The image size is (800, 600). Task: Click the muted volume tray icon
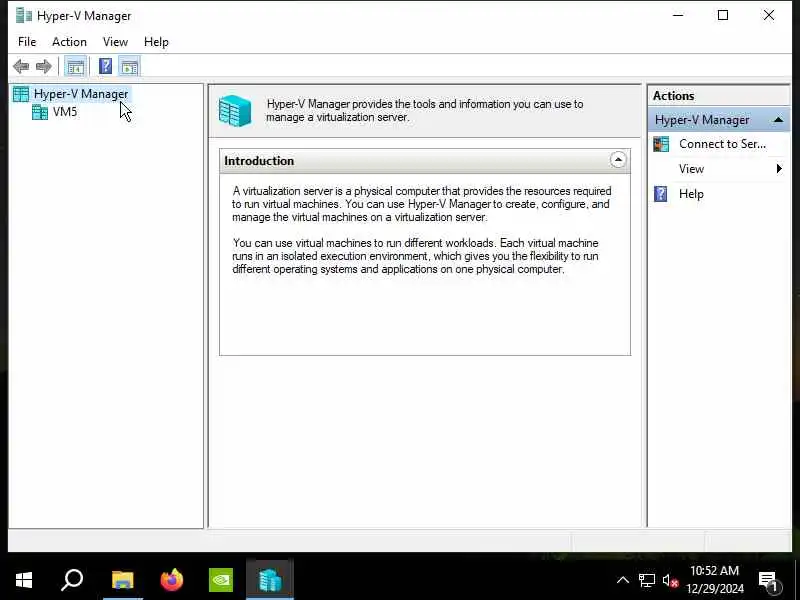[x=670, y=581]
